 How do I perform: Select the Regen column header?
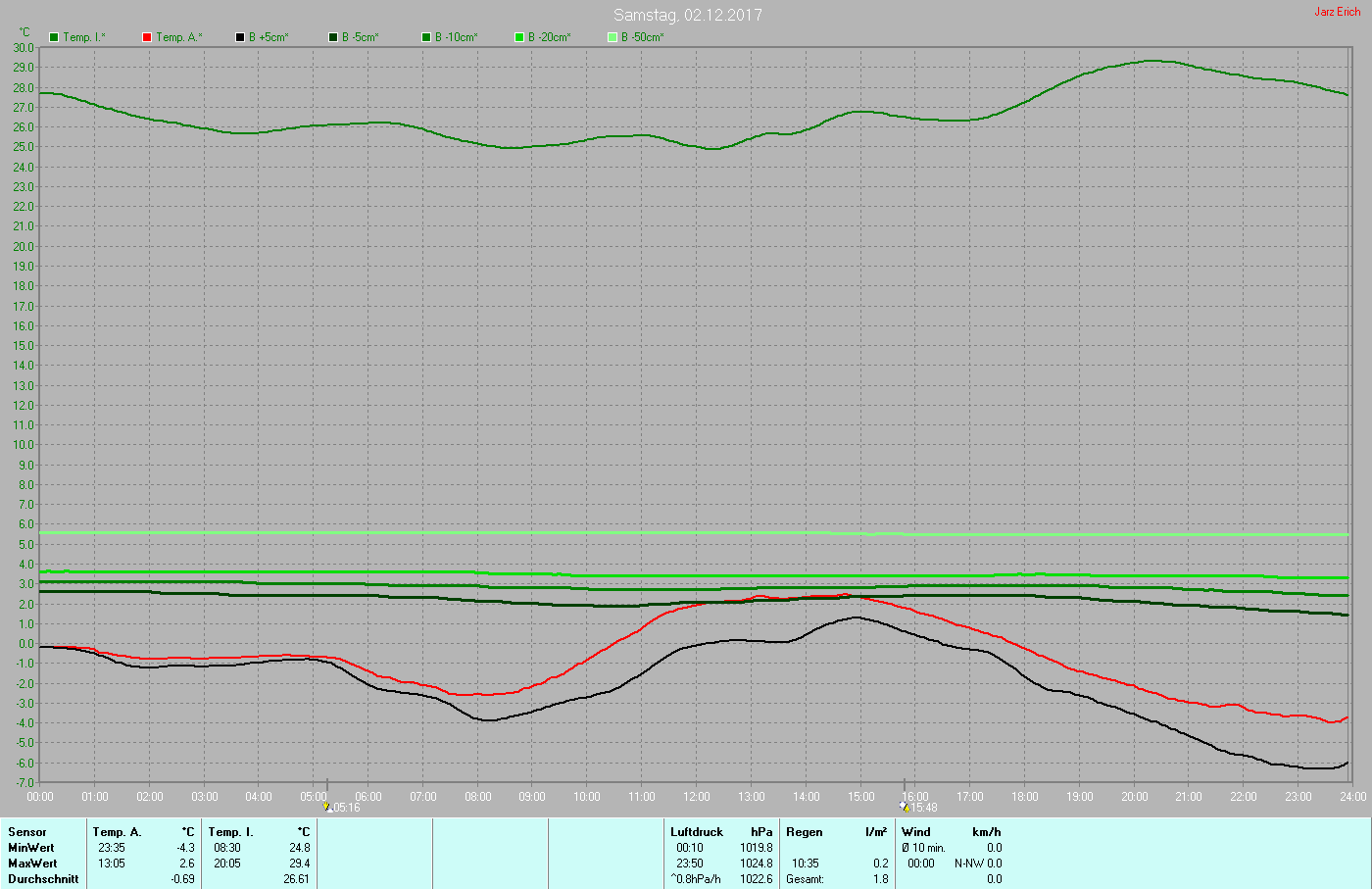805,832
